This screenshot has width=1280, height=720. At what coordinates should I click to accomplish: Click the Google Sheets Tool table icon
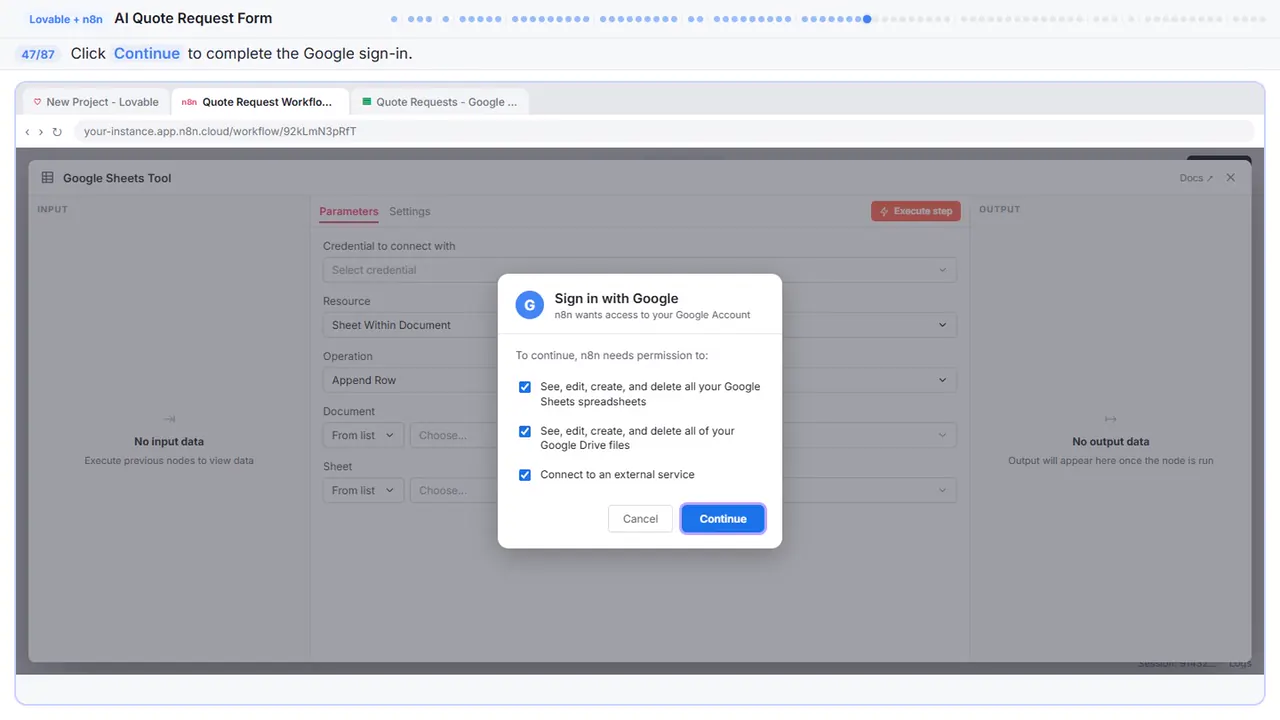tap(47, 178)
